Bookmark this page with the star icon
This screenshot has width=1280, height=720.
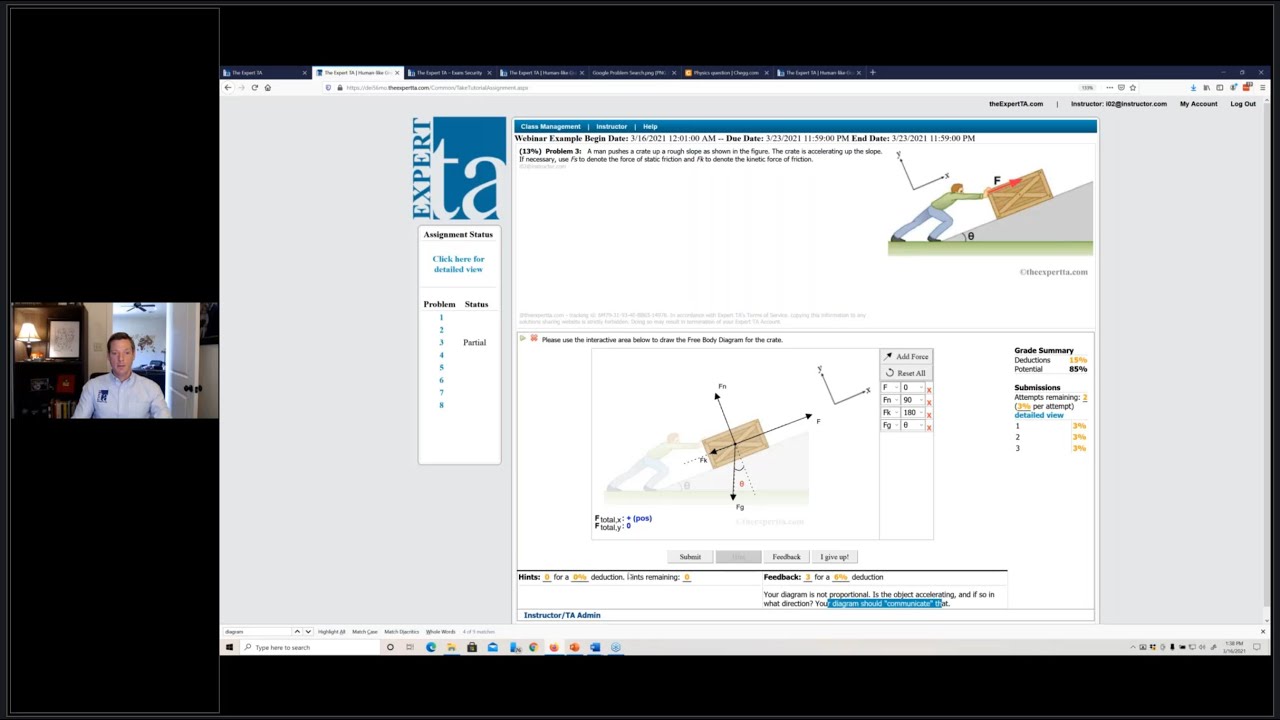coord(1132,88)
